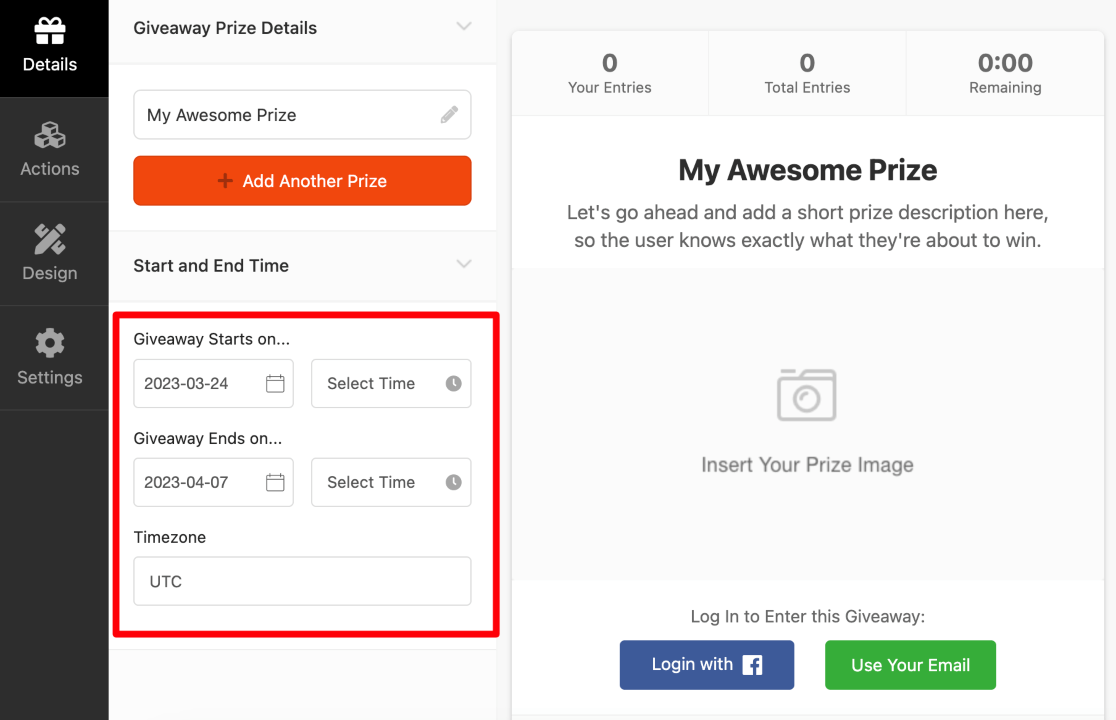Click the Add Another Prize button
This screenshot has height=720, width=1116.
302,181
